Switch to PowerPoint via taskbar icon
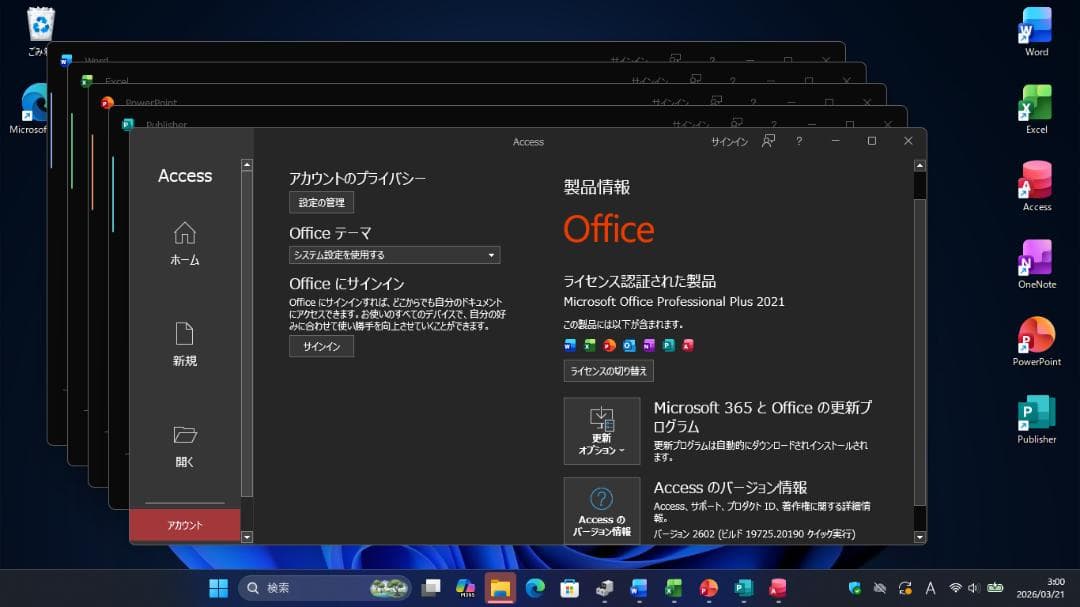This screenshot has height=607, width=1080. coord(708,588)
